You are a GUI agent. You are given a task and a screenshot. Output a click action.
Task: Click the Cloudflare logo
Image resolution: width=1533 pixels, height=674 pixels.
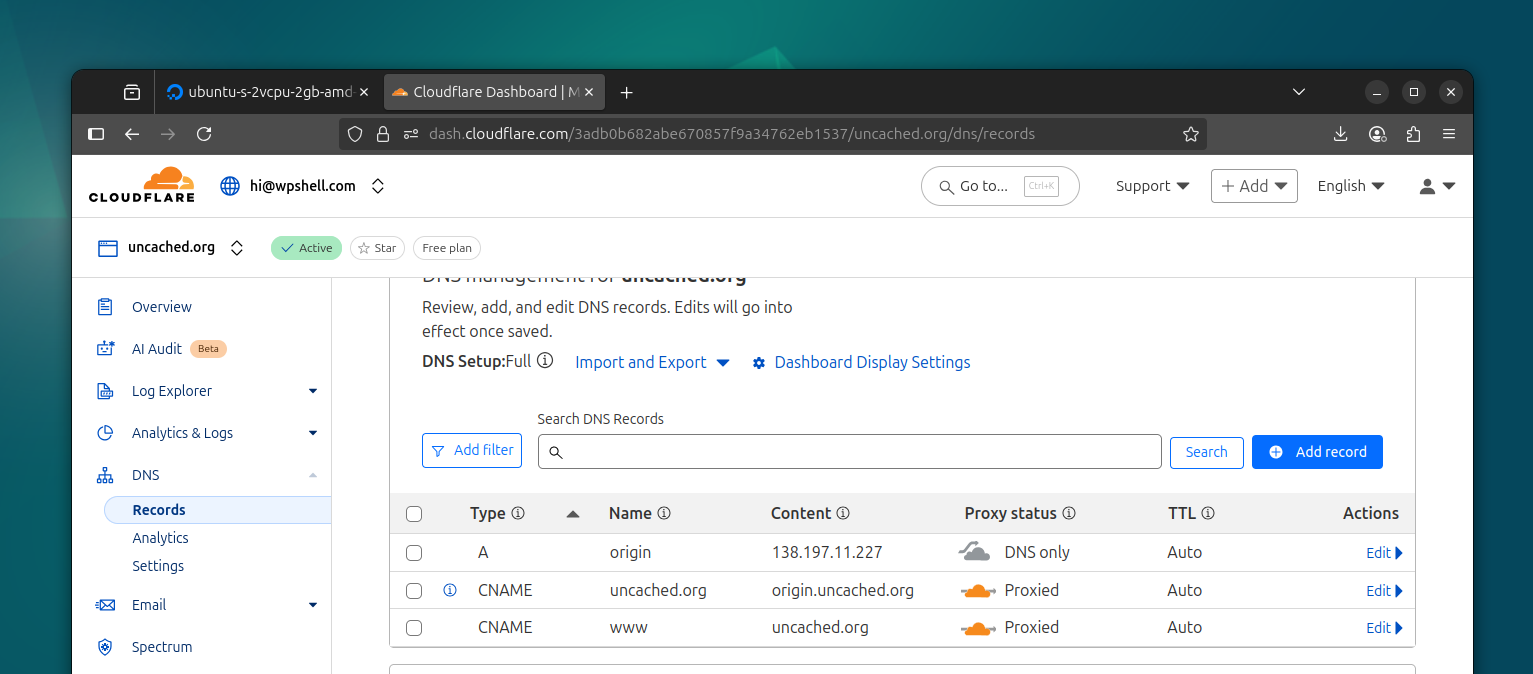tap(141, 185)
